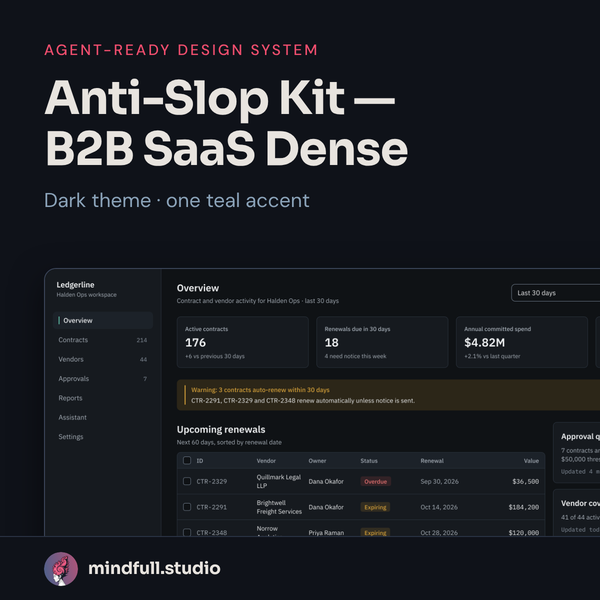Viewport: 600px width, 600px height.
Task: Click the CTR-2291 contract ID
Action: [212, 507]
